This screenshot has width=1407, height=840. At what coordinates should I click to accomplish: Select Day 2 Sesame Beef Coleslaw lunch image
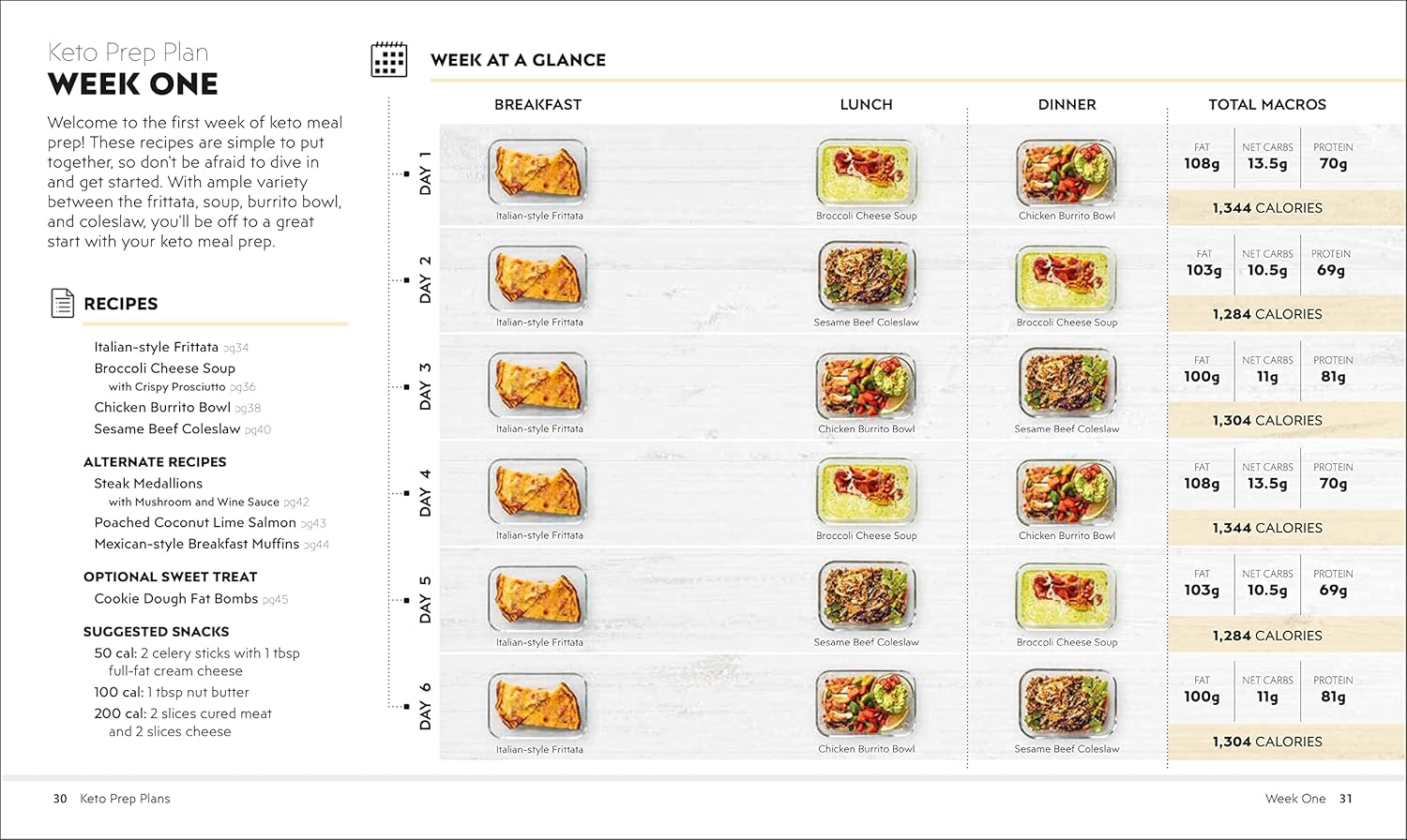tap(866, 278)
